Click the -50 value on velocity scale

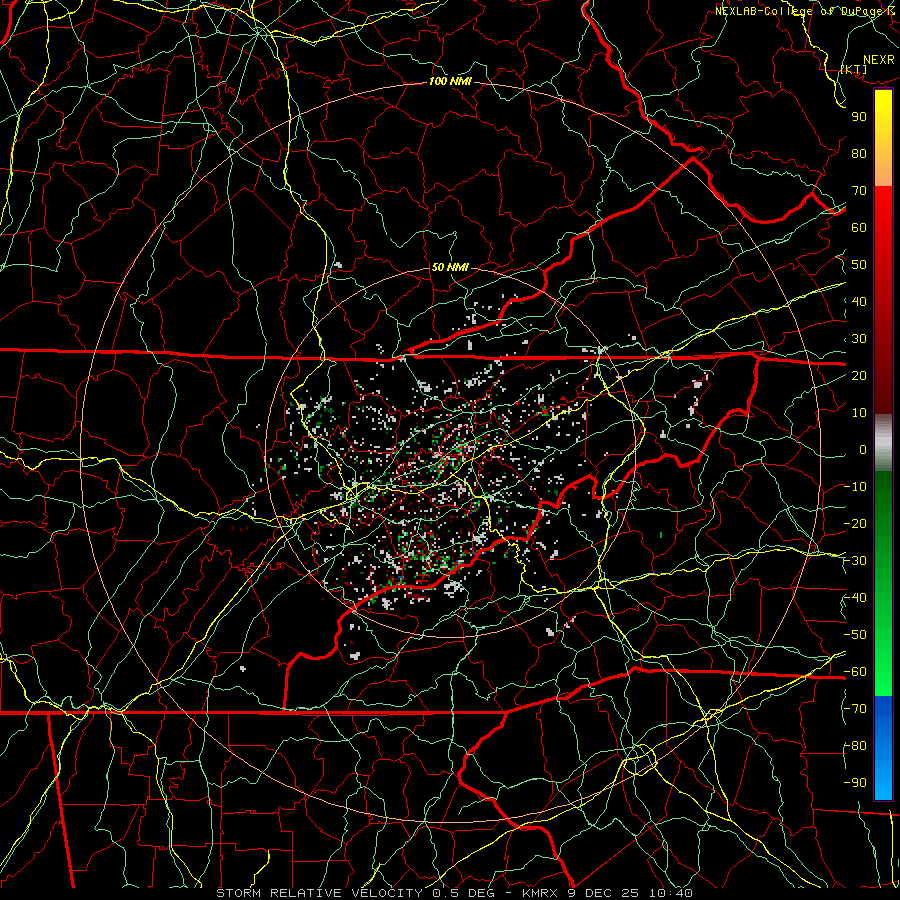click(855, 635)
